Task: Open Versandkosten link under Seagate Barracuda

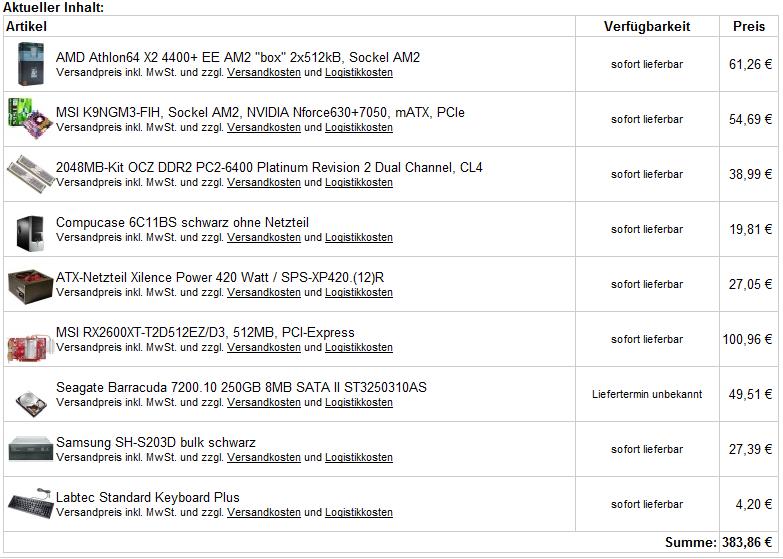Action: (264, 402)
